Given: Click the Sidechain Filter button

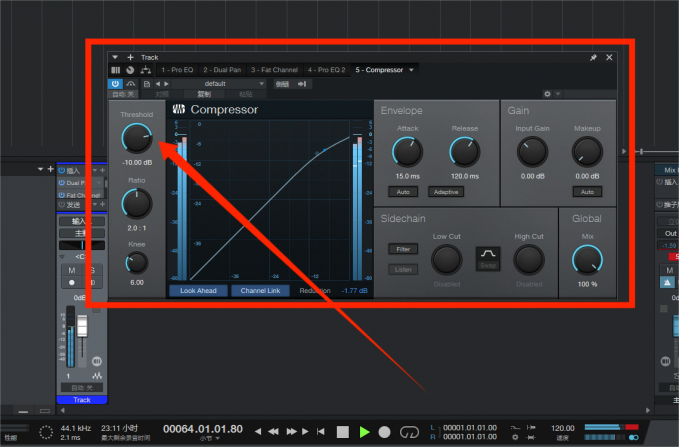Looking at the screenshot, I should [403, 249].
